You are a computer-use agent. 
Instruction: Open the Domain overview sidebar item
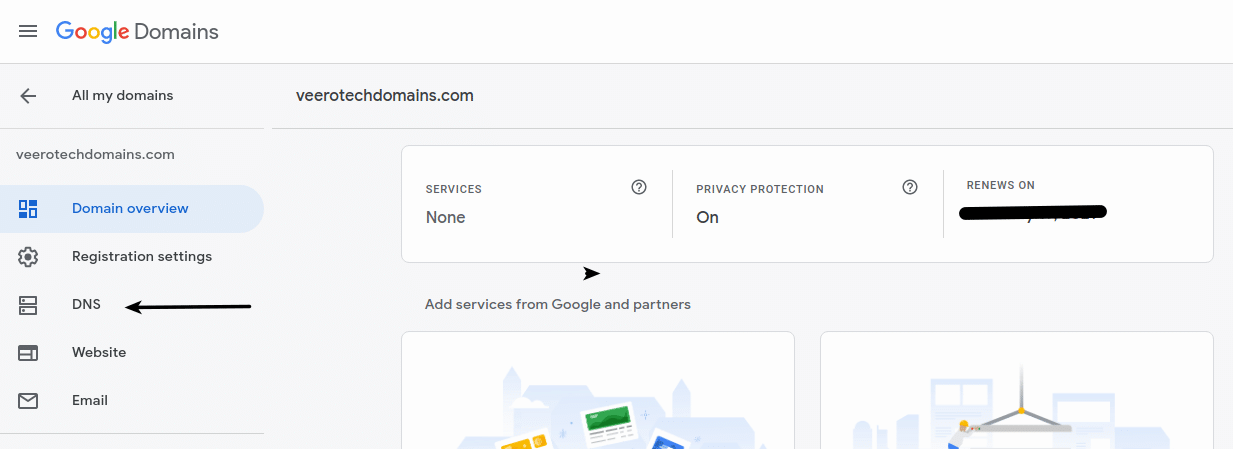tap(130, 209)
